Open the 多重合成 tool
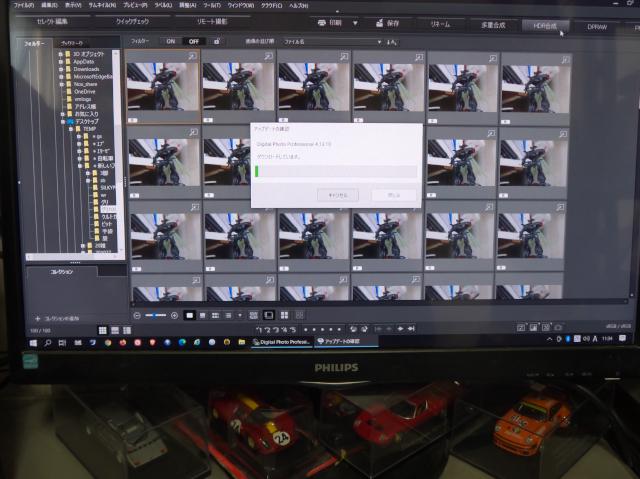The image size is (640, 479). coord(493,25)
